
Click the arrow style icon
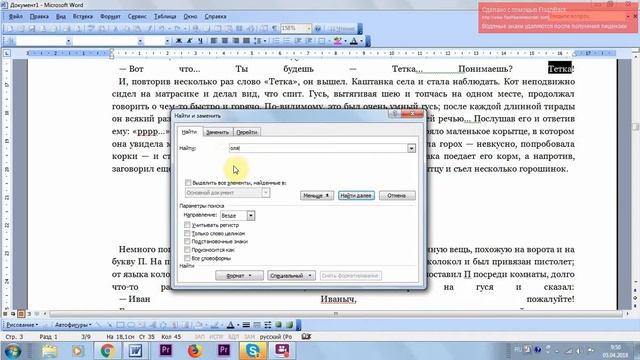[267, 325]
